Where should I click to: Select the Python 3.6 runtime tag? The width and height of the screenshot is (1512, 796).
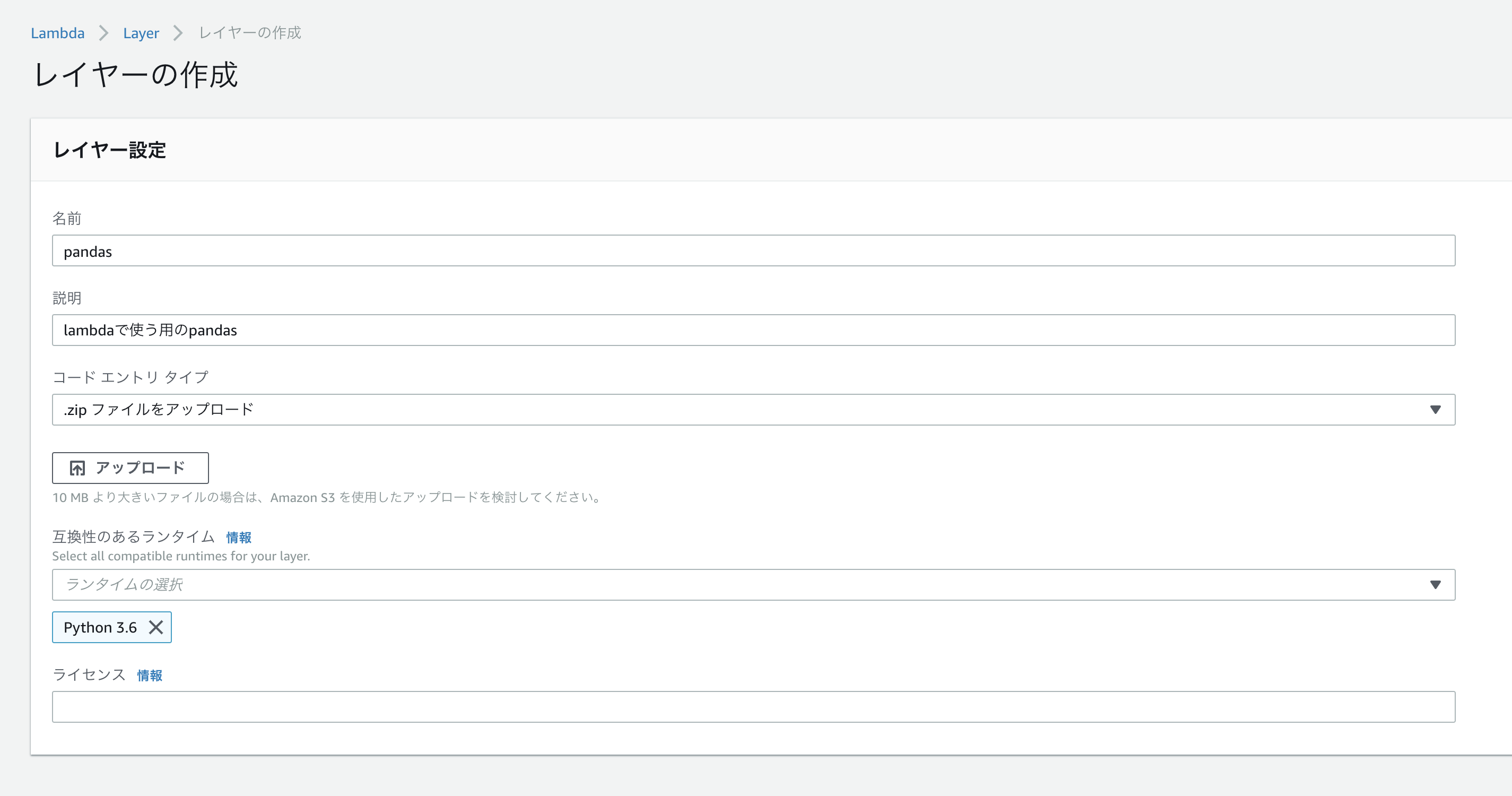pyautogui.click(x=100, y=627)
